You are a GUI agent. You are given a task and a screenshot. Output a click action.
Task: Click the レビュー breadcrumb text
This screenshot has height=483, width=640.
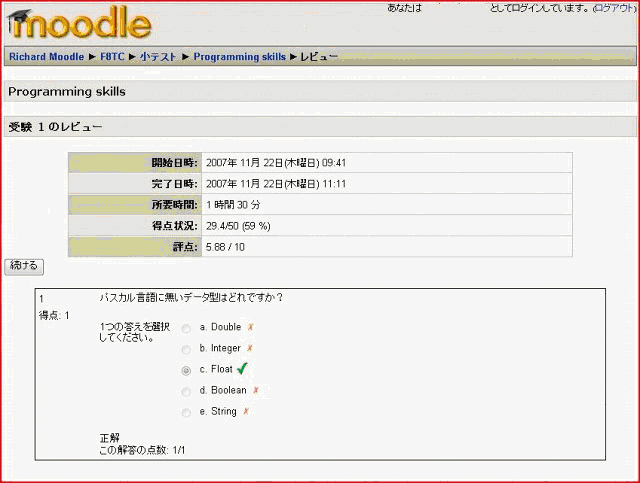click(319, 57)
